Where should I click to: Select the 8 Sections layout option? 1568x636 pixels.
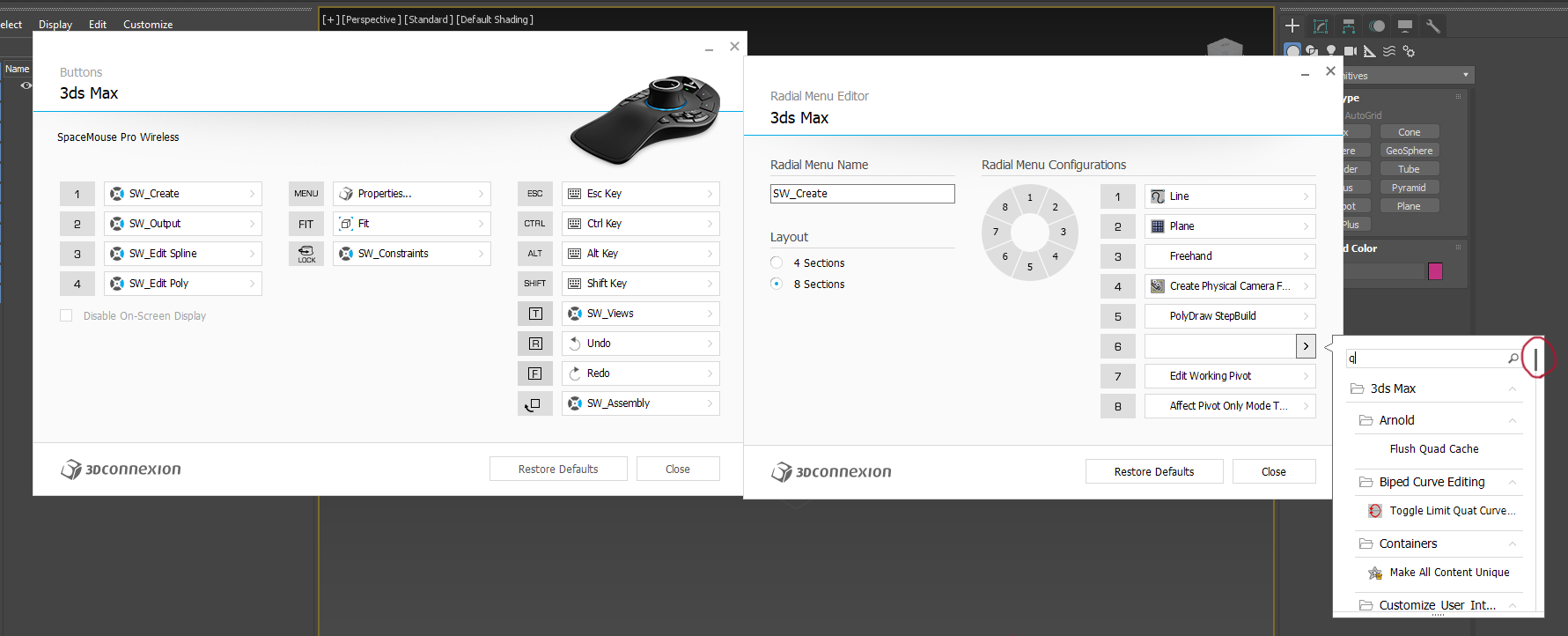[x=777, y=284]
